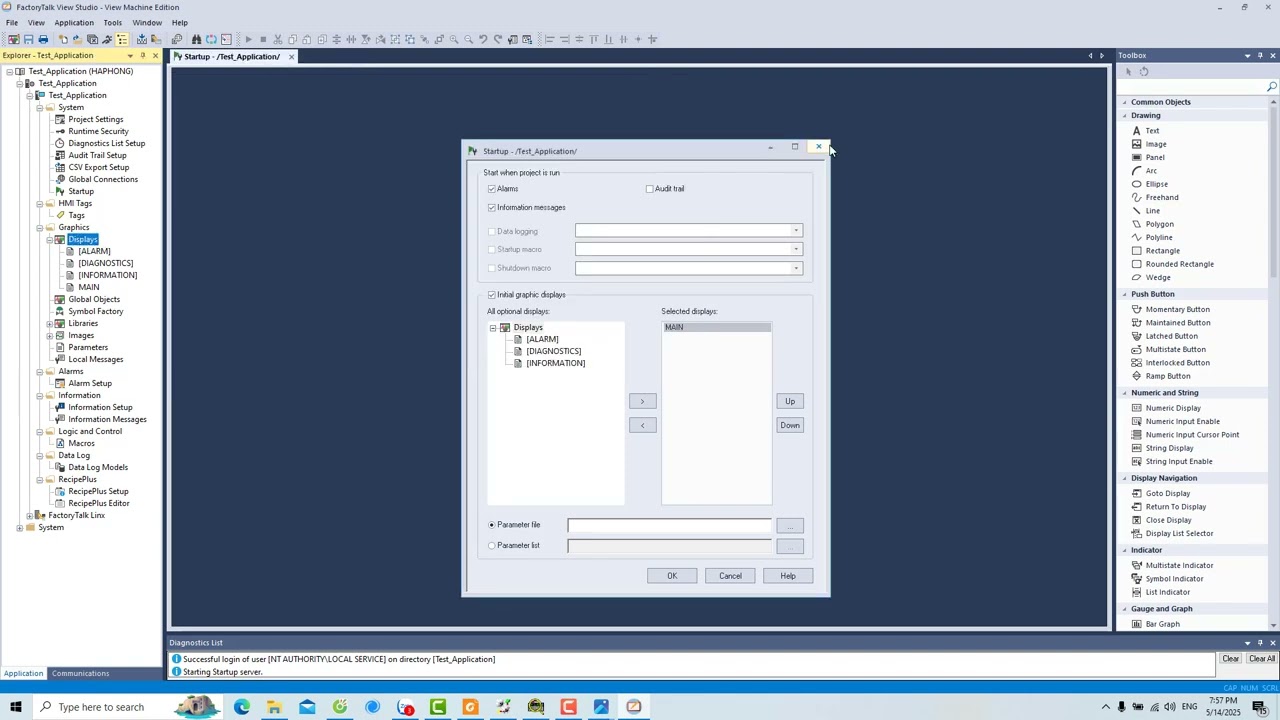1280x720 pixels.
Task: Select the Numeric Display object
Action: tap(1173, 408)
